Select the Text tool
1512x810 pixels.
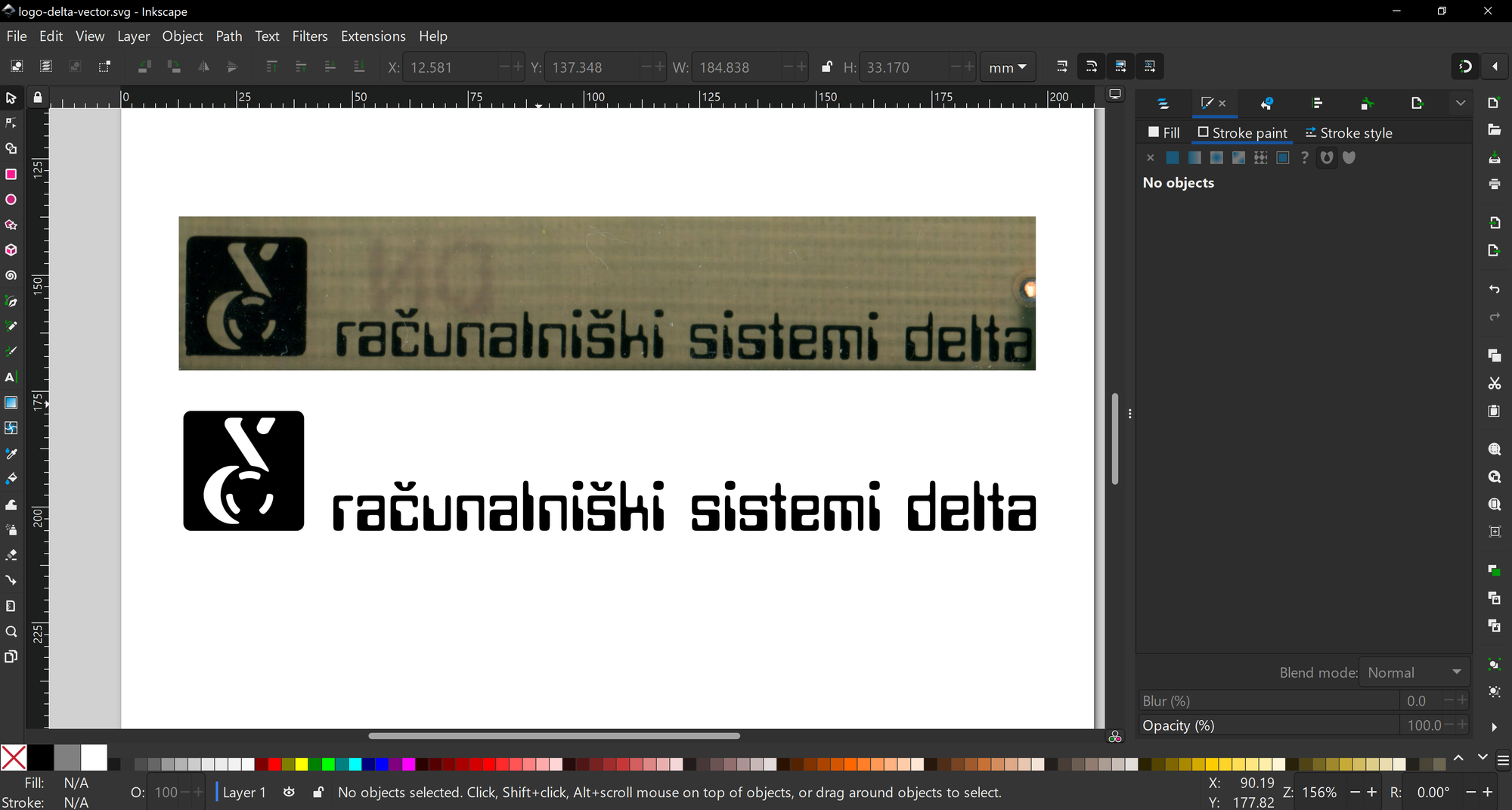coord(11,377)
